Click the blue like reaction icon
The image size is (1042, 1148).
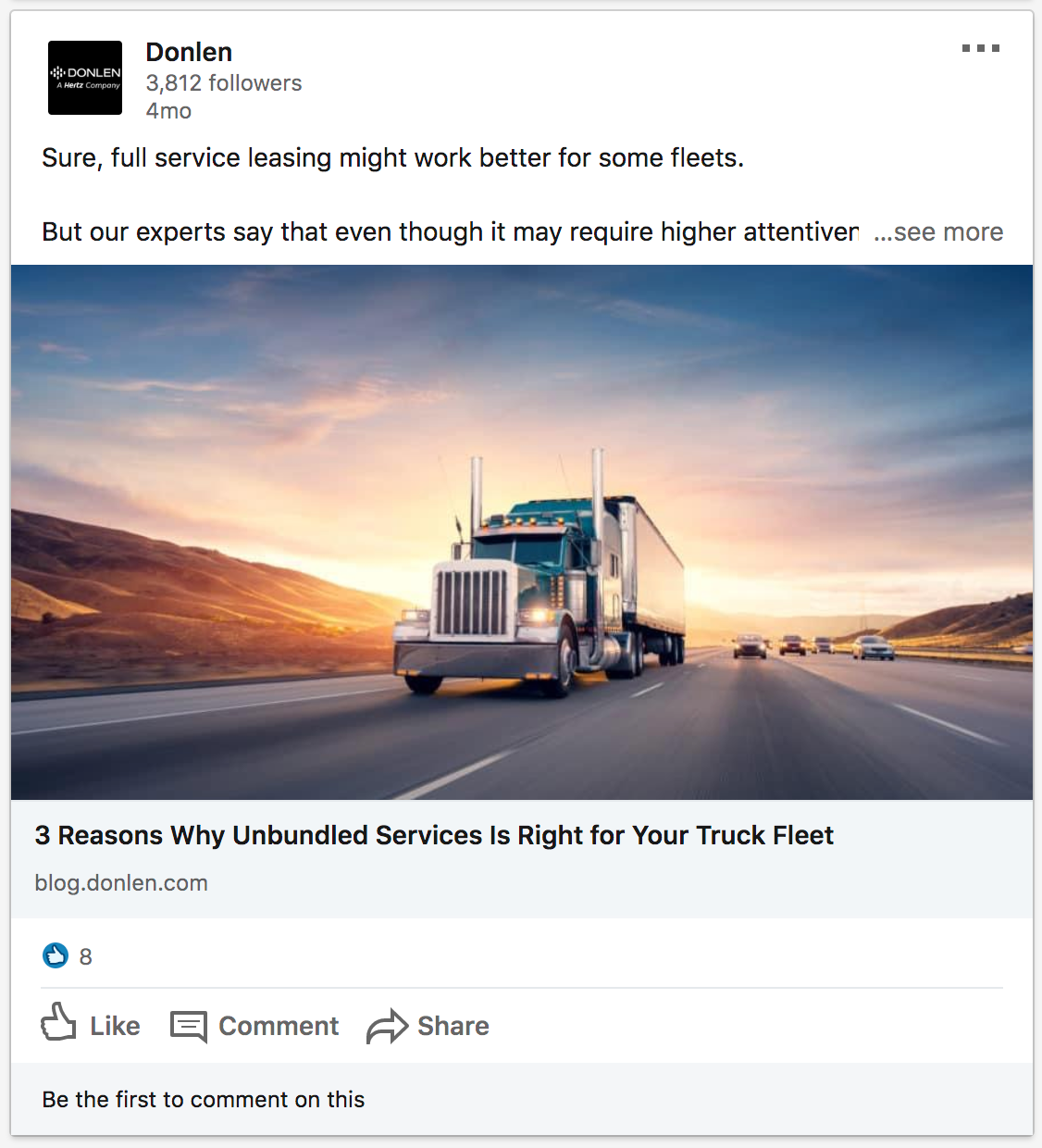(x=56, y=955)
